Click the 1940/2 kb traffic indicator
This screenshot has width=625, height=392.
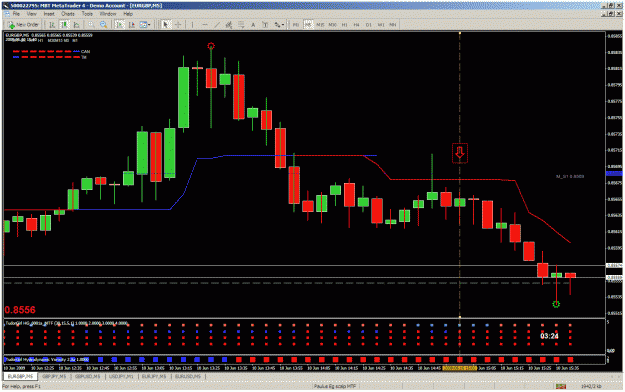[591, 386]
